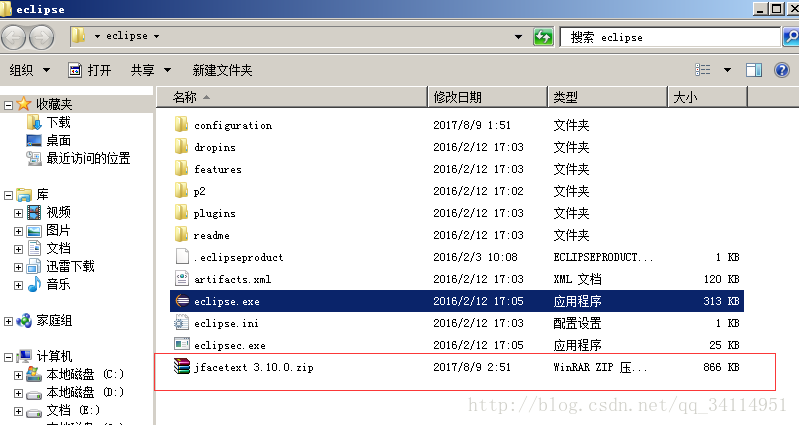Click the 音乐 library label
Viewport: 799px width, 425px height.
coord(58,284)
